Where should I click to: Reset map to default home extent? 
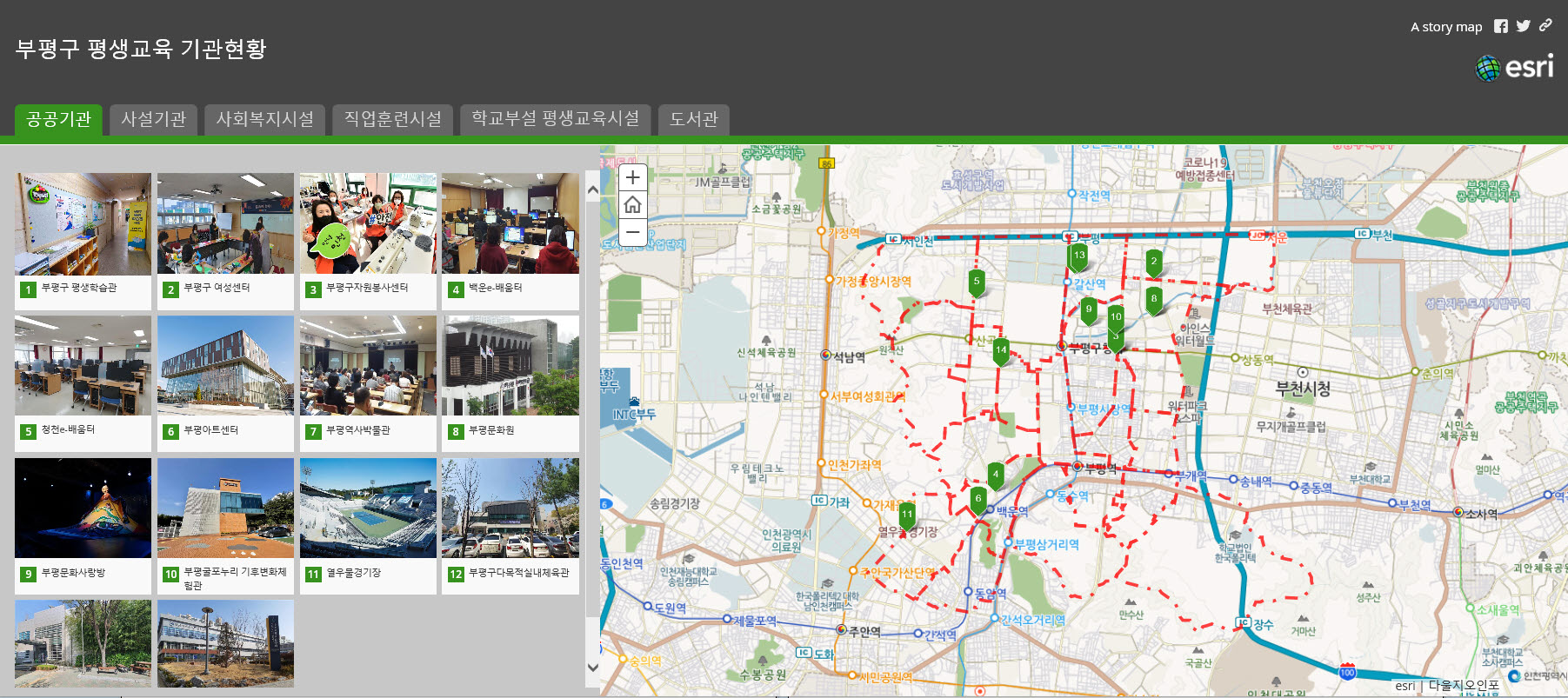(x=632, y=204)
